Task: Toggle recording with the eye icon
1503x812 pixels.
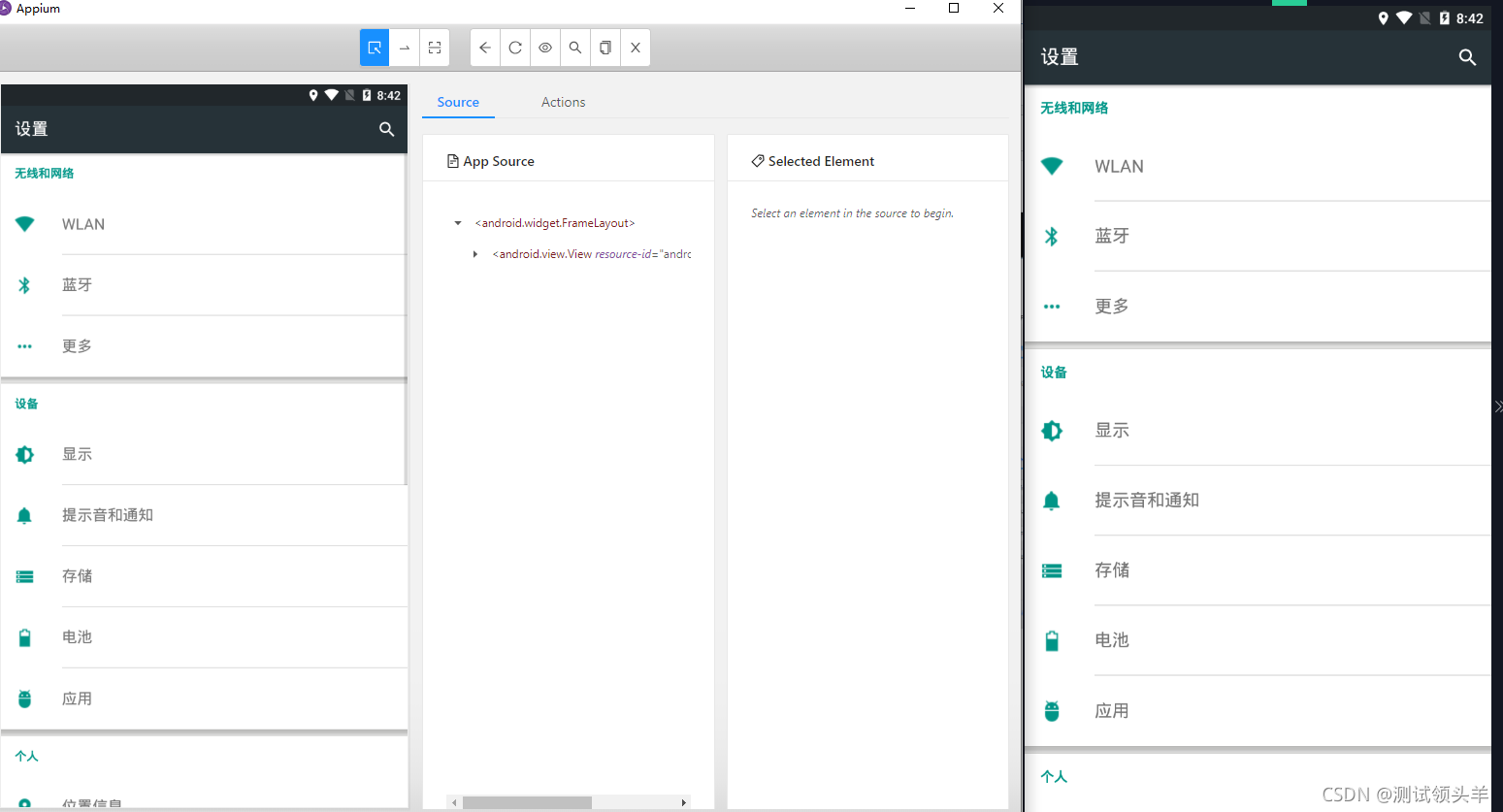Action: pos(545,48)
